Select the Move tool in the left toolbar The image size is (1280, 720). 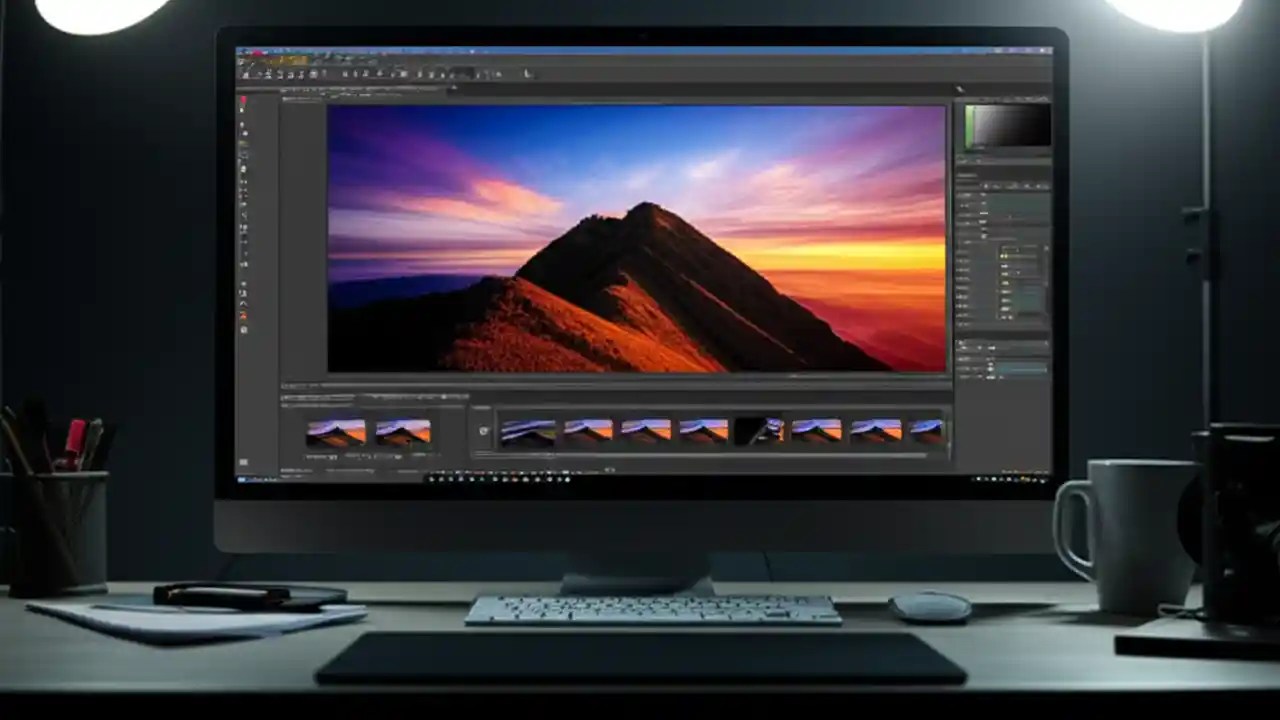[241, 102]
